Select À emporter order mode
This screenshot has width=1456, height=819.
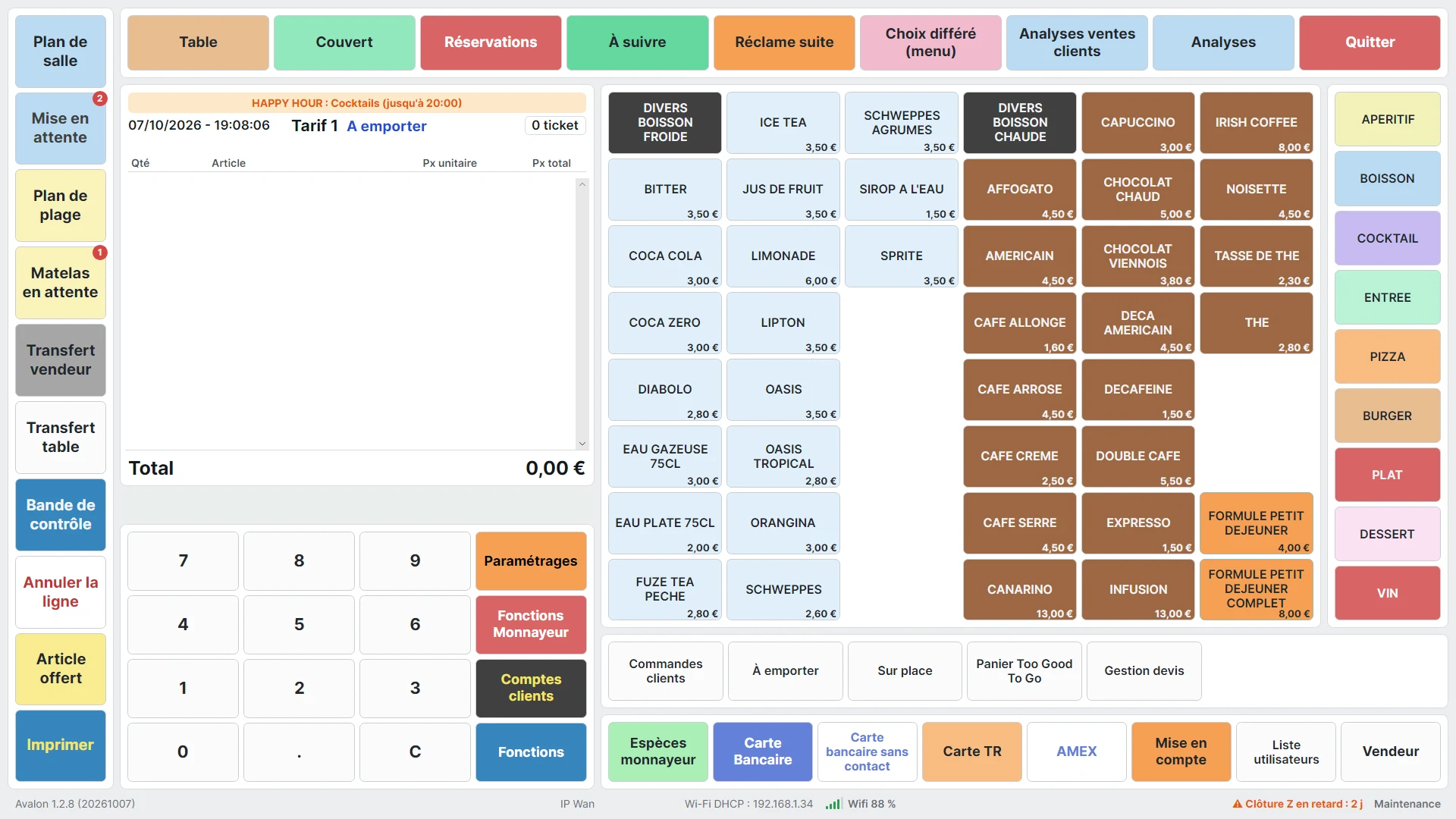pos(786,671)
